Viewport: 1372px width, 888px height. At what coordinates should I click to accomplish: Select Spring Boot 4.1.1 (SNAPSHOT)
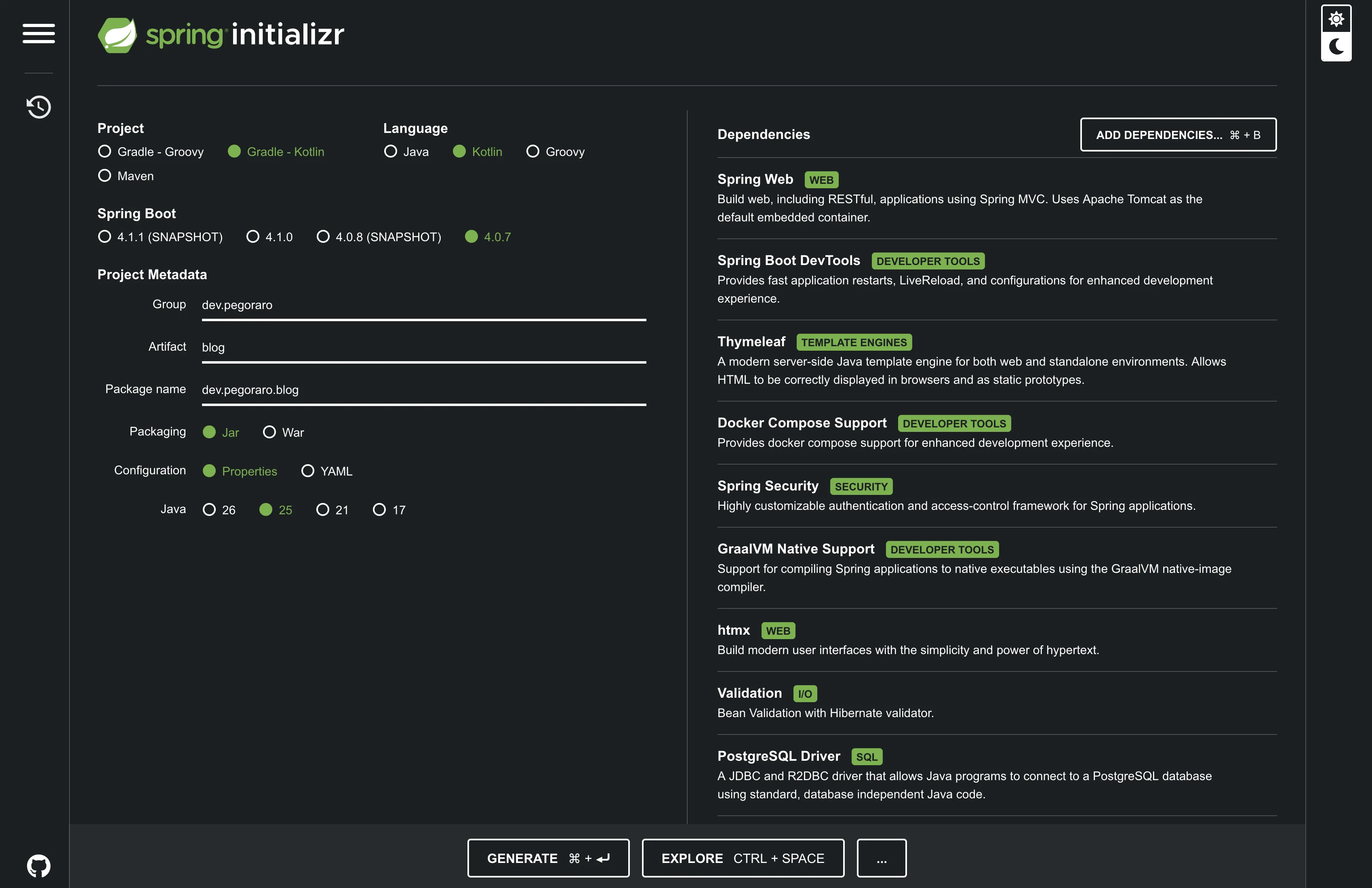point(160,237)
